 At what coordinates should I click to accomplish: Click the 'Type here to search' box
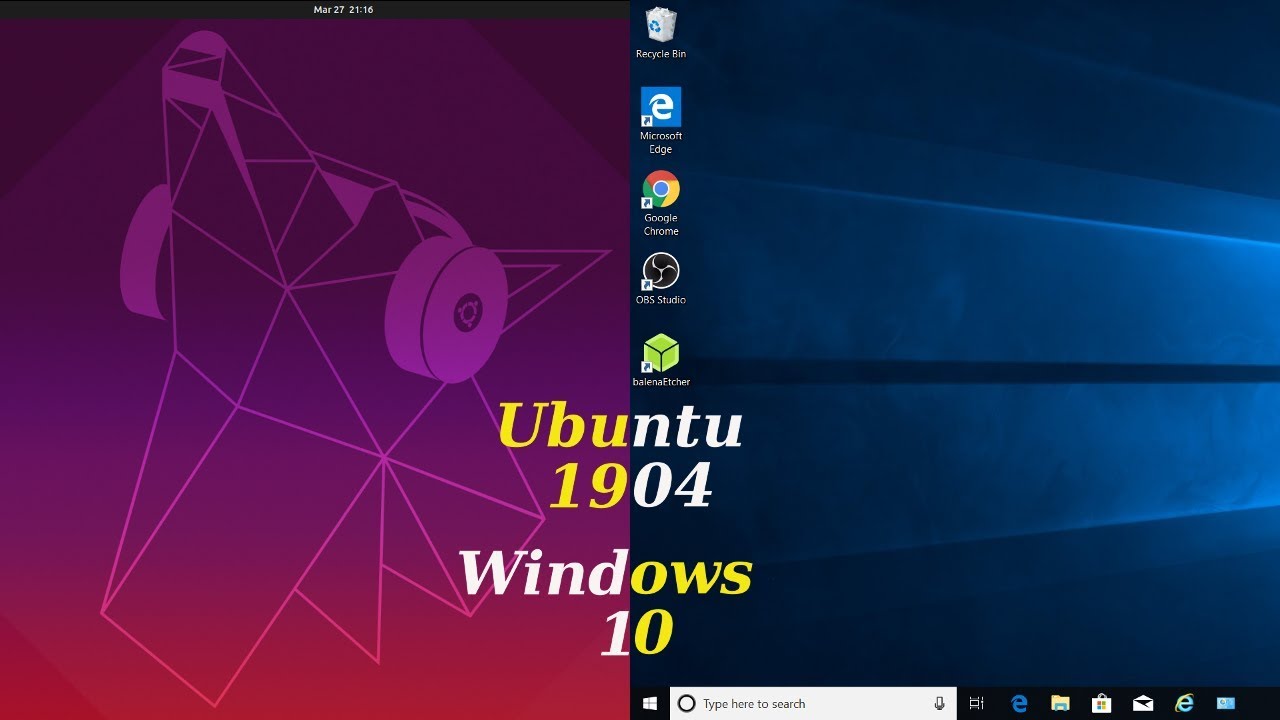(813, 704)
